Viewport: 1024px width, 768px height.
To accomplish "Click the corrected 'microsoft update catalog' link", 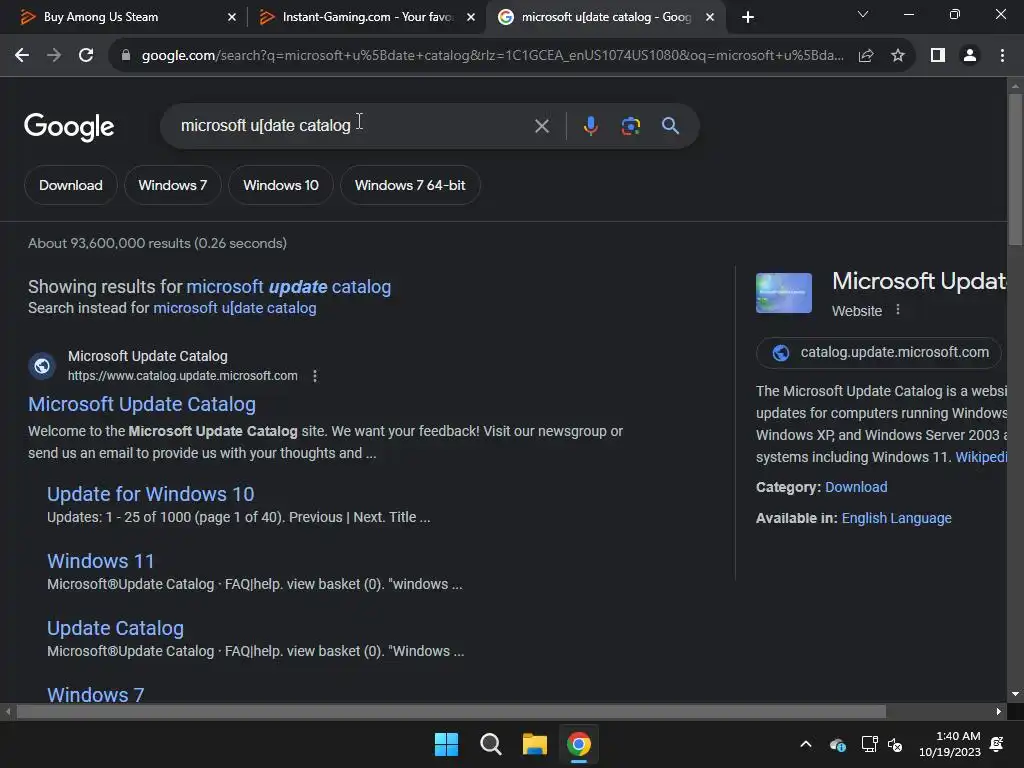I will [289, 287].
